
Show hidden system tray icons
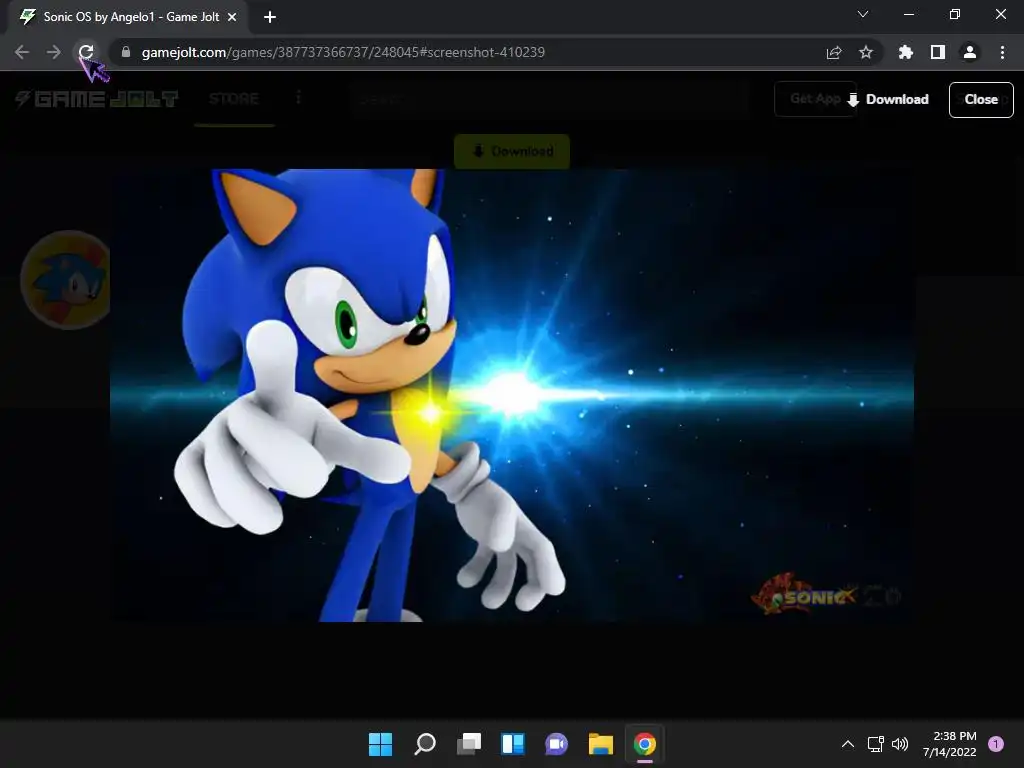coord(848,744)
